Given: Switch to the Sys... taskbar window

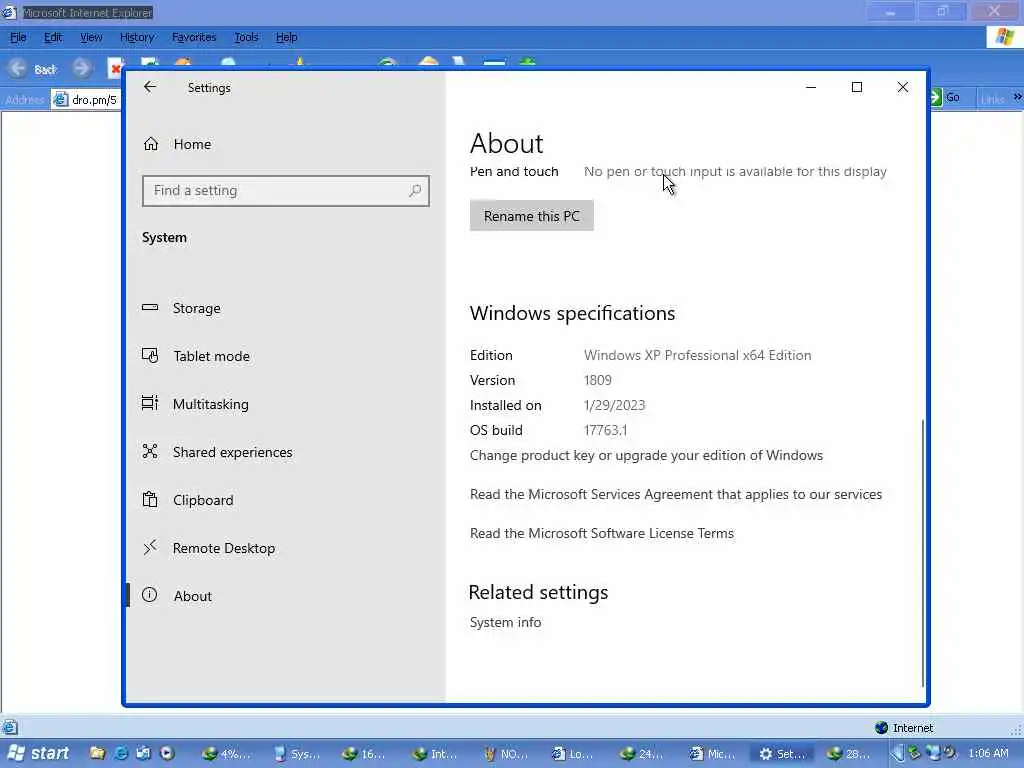Looking at the screenshot, I should (296, 754).
